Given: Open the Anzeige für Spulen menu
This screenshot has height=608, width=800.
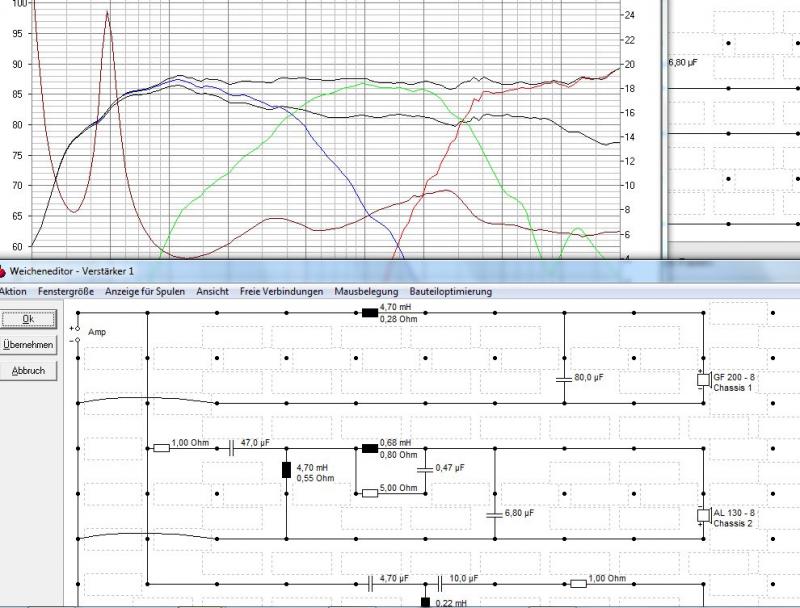Looking at the screenshot, I should [145, 292].
